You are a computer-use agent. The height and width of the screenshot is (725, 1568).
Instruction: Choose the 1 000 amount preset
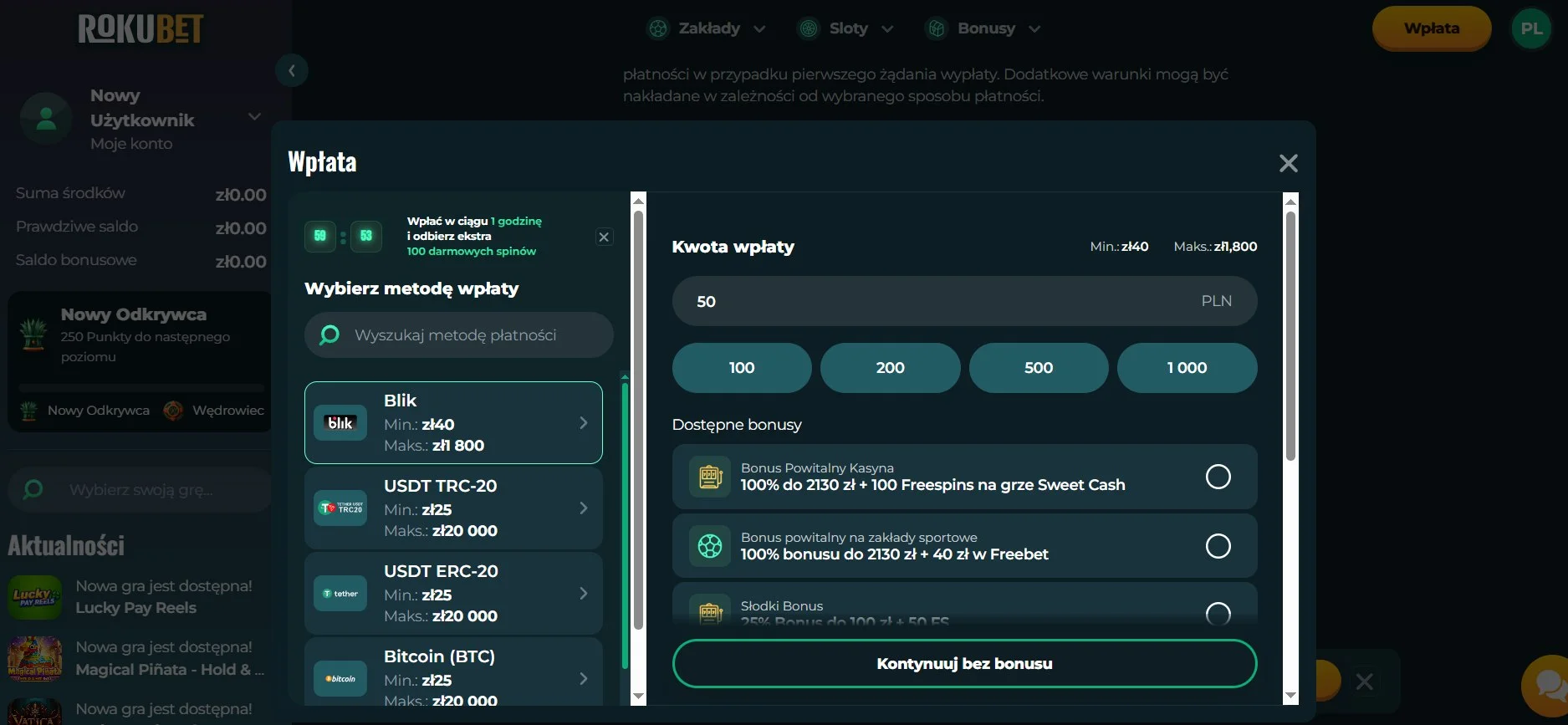point(1187,368)
